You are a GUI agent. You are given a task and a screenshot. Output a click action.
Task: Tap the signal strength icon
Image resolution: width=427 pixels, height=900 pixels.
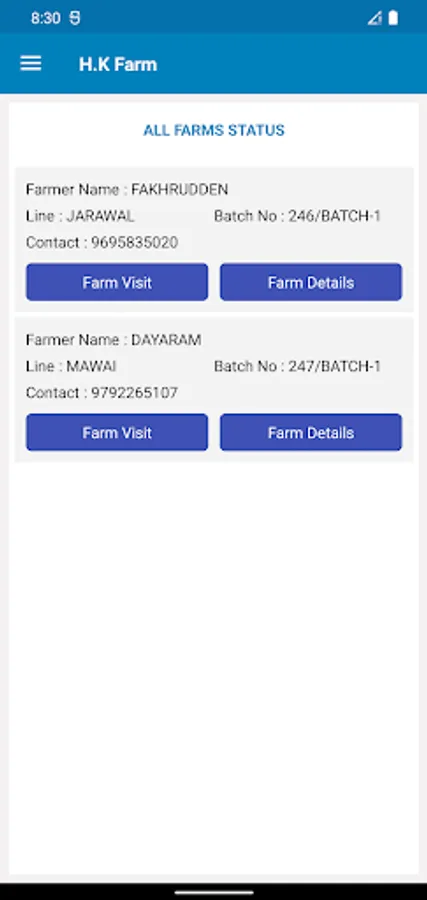[x=375, y=18]
